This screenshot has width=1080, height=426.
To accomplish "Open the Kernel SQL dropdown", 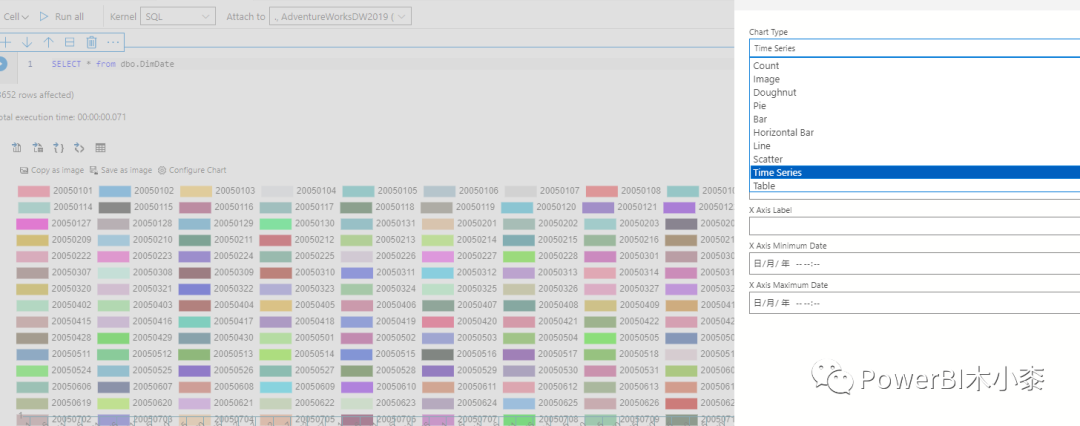I will point(177,17).
